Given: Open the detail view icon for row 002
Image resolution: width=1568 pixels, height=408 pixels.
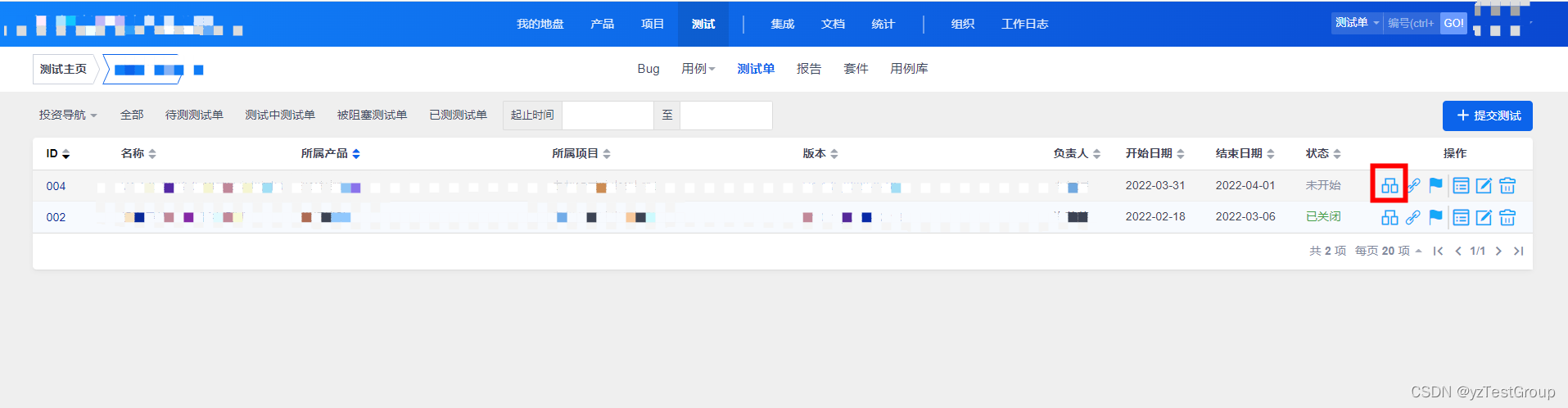Looking at the screenshot, I should pyautogui.click(x=1461, y=217).
